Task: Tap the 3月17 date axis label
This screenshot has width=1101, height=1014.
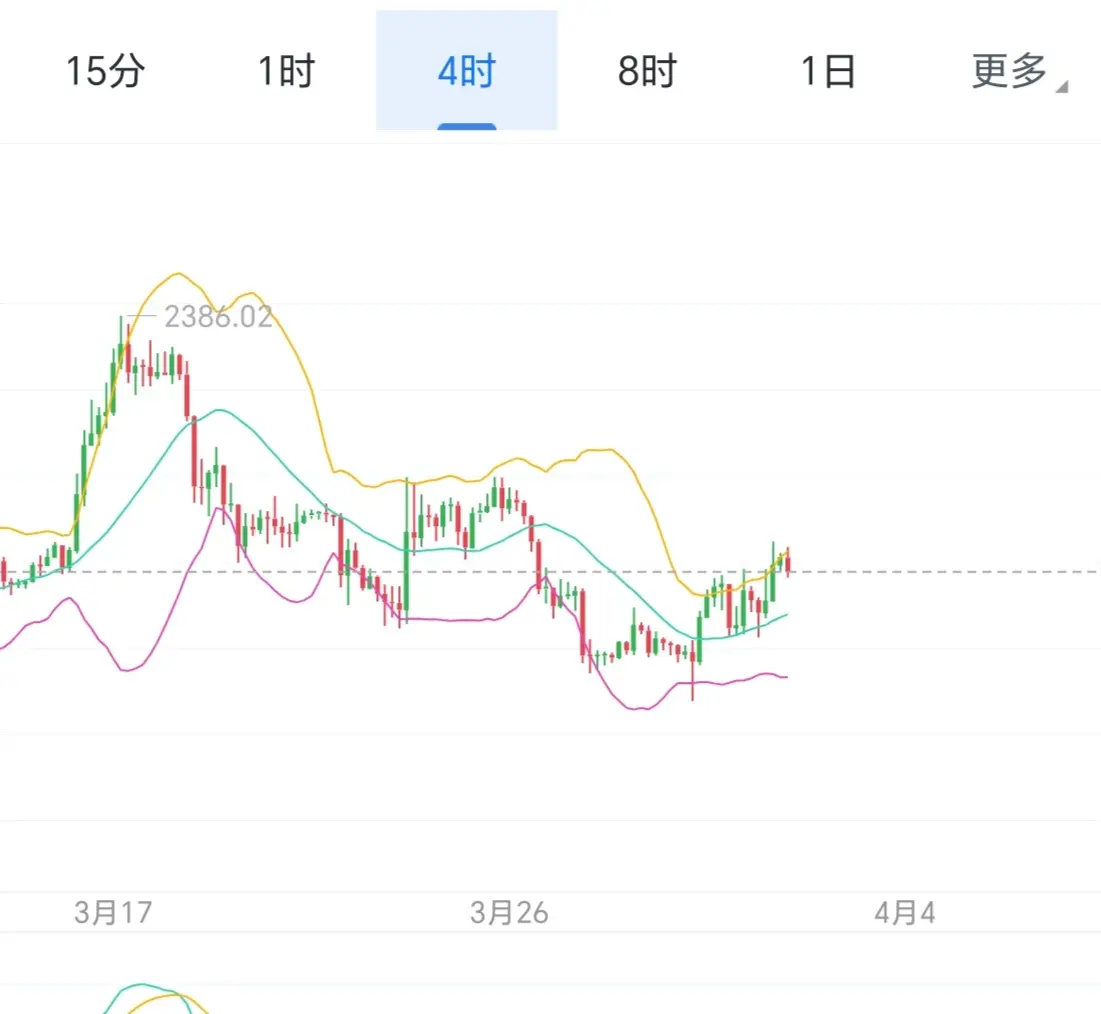Action: point(112,912)
